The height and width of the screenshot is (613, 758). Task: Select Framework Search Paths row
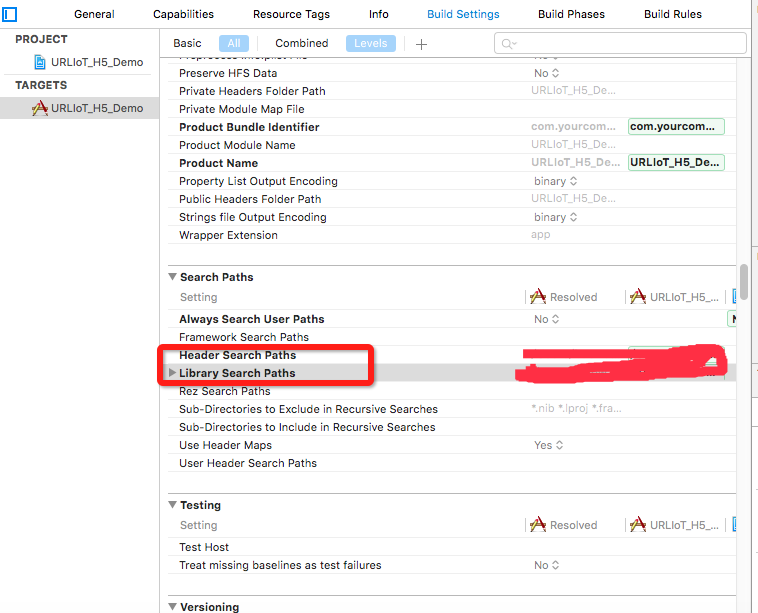pos(452,337)
